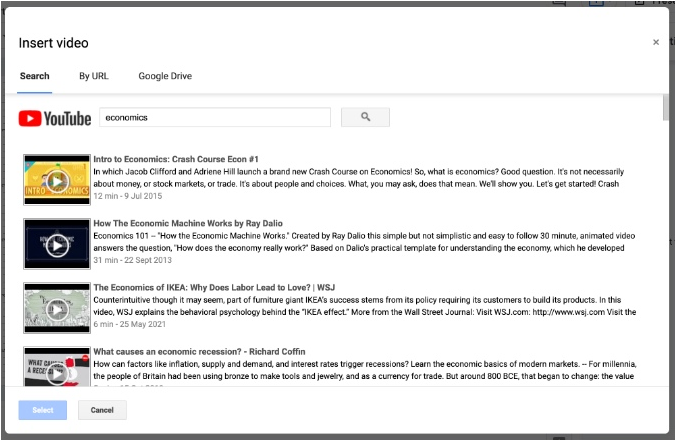Click the YouTube logo
The width and height of the screenshot is (675, 440).
55,118
